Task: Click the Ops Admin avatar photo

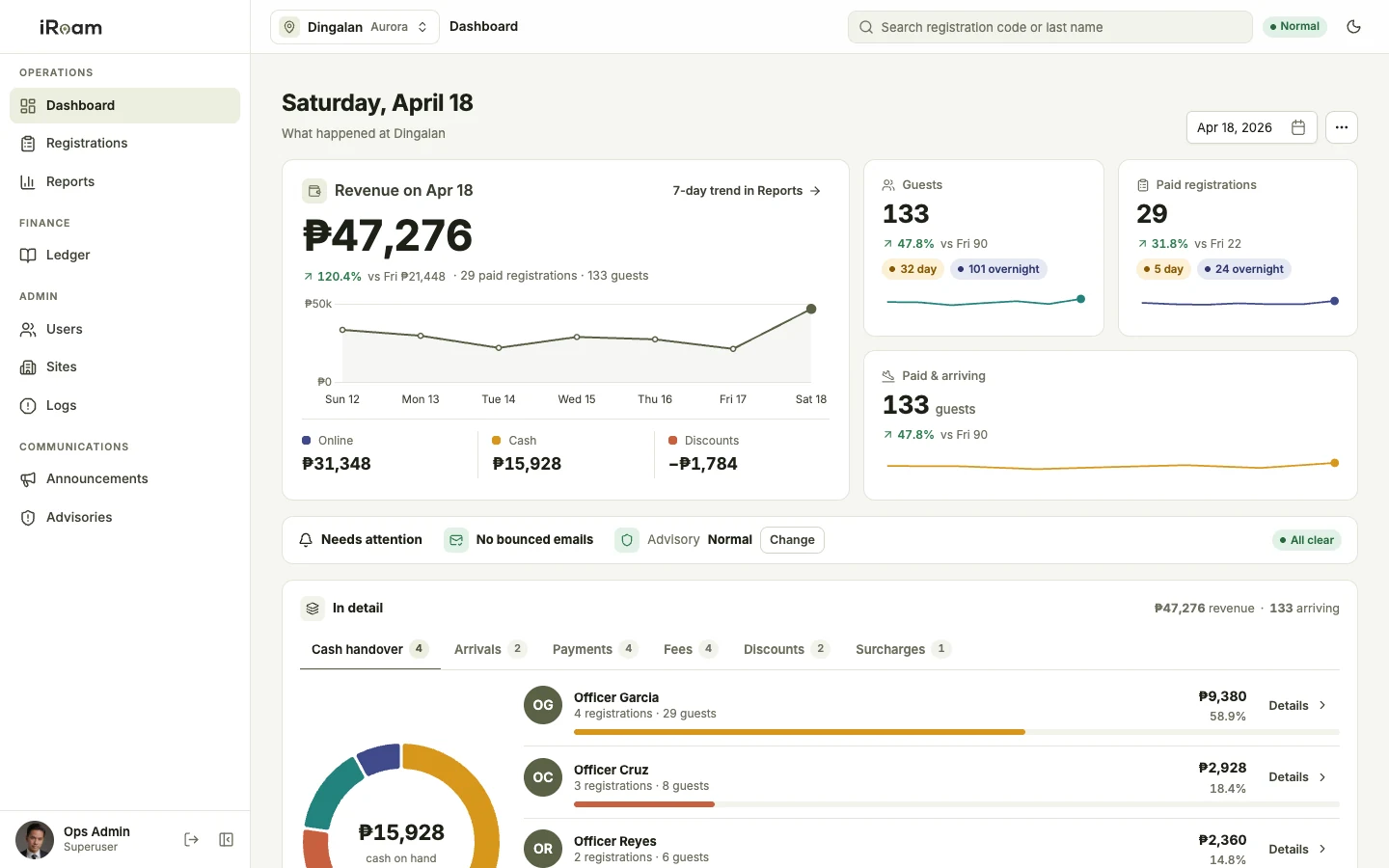Action: click(35, 839)
